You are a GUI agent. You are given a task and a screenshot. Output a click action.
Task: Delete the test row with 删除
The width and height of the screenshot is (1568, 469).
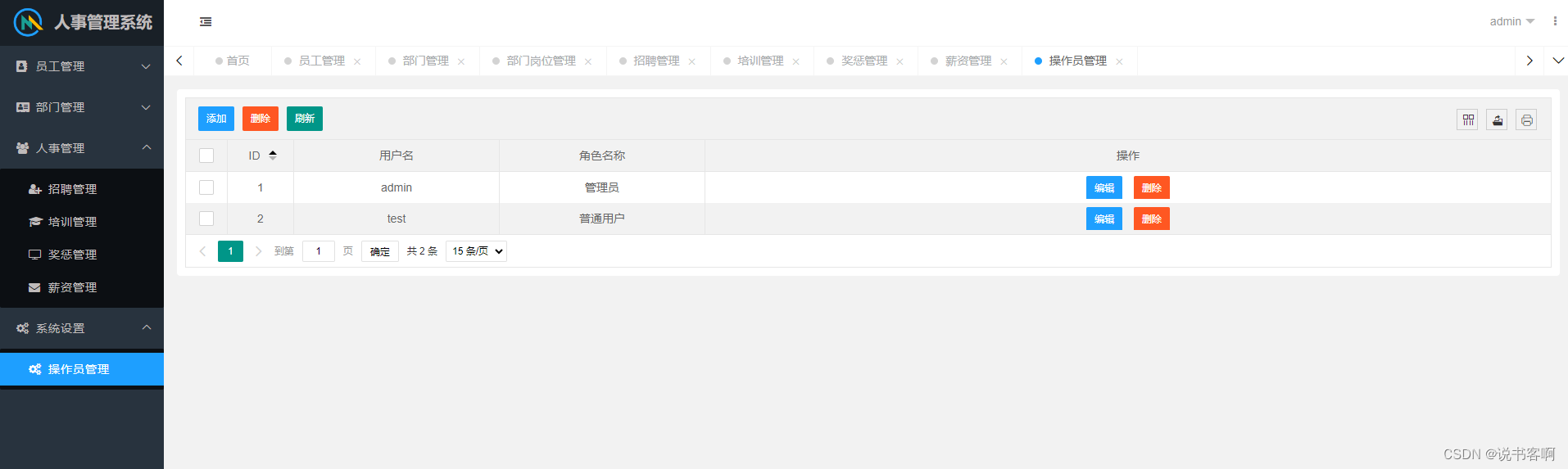click(1152, 219)
